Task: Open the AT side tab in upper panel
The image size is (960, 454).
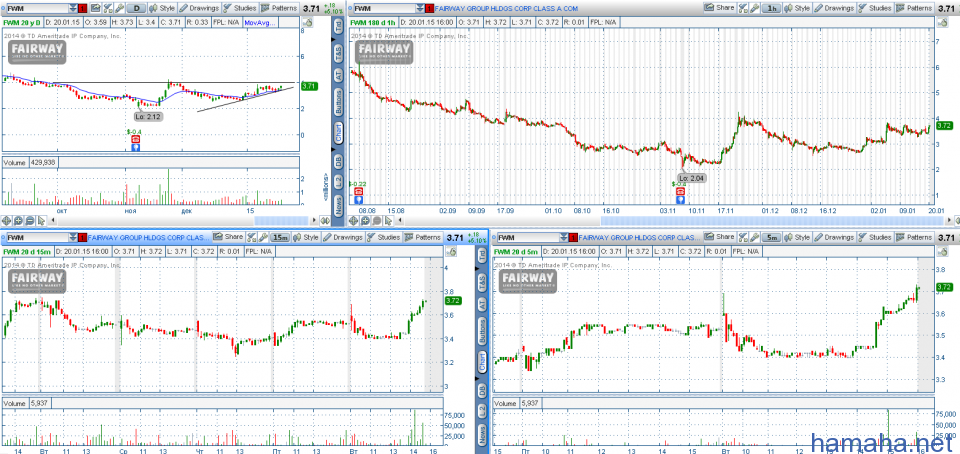Action: pyautogui.click(x=339, y=75)
